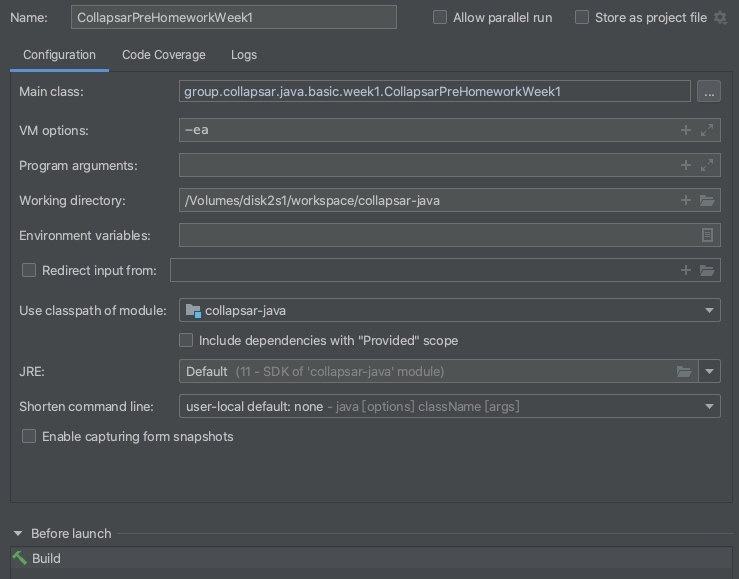Switch to the Logs tab

[x=243, y=55]
